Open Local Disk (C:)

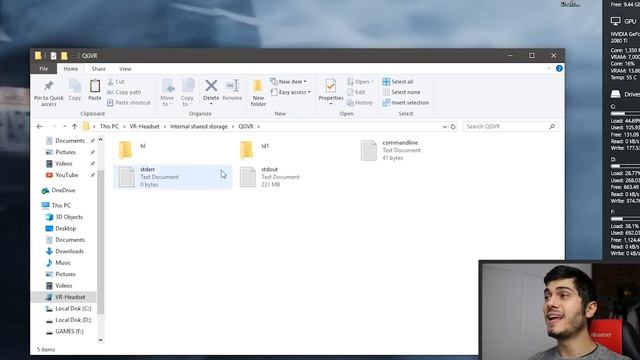69,308
